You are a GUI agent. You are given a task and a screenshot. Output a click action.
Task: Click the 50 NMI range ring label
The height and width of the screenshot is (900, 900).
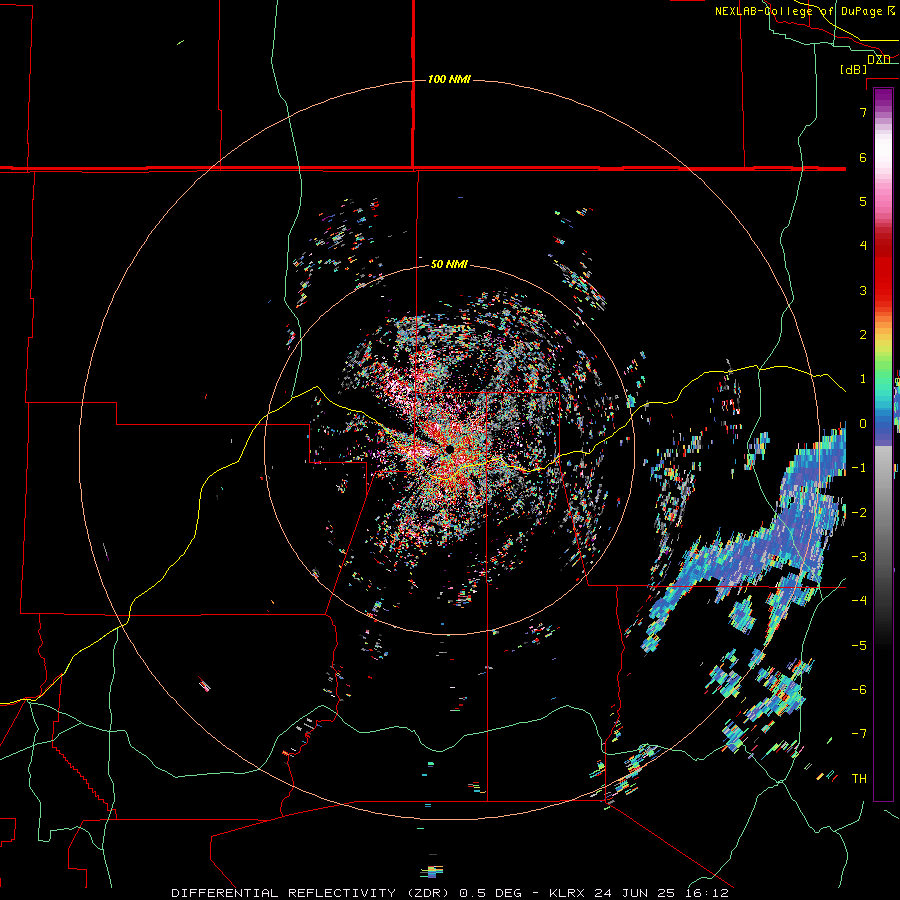coord(449,264)
